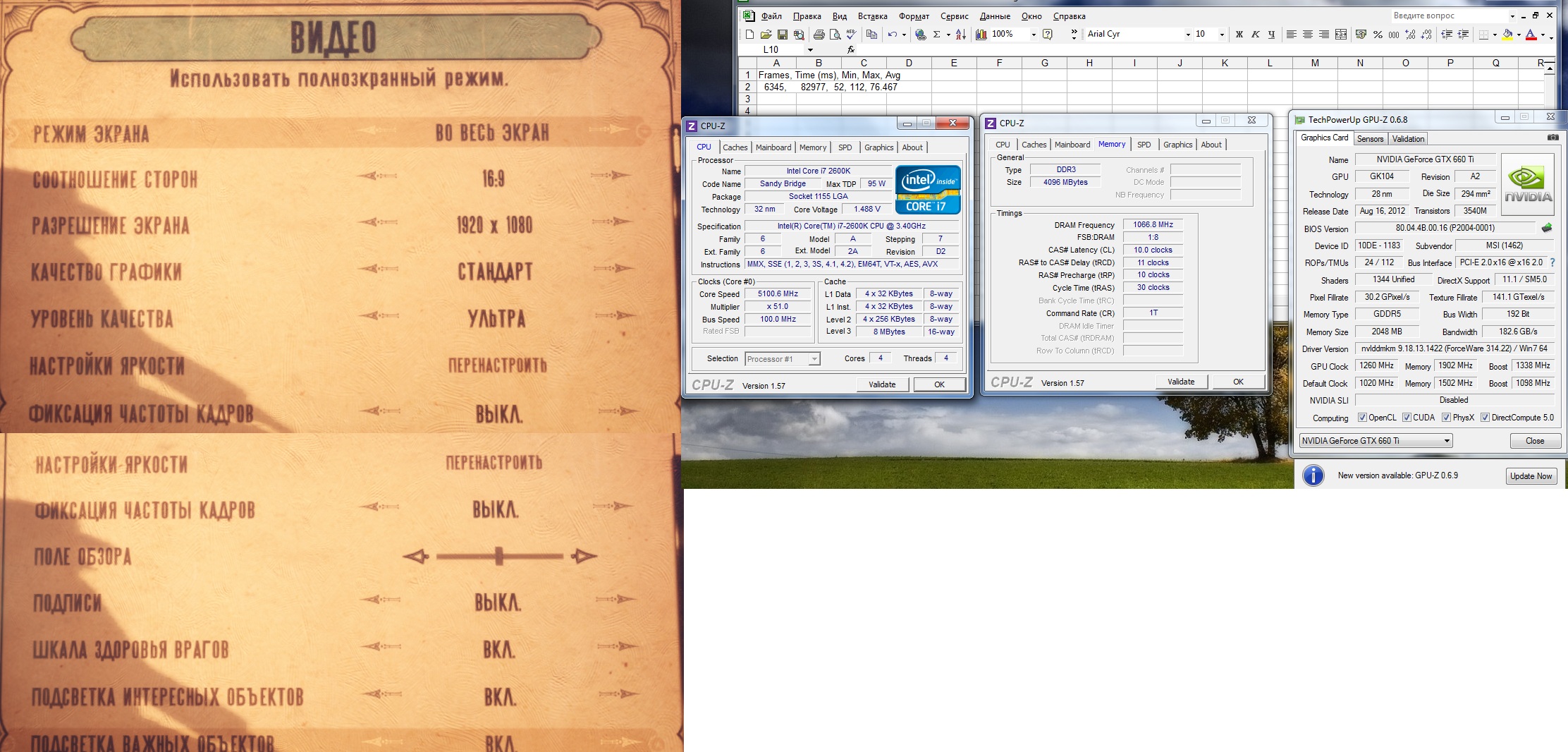Open a file via Excel toolbar
Screen dimensions: 1568x752
point(766,34)
